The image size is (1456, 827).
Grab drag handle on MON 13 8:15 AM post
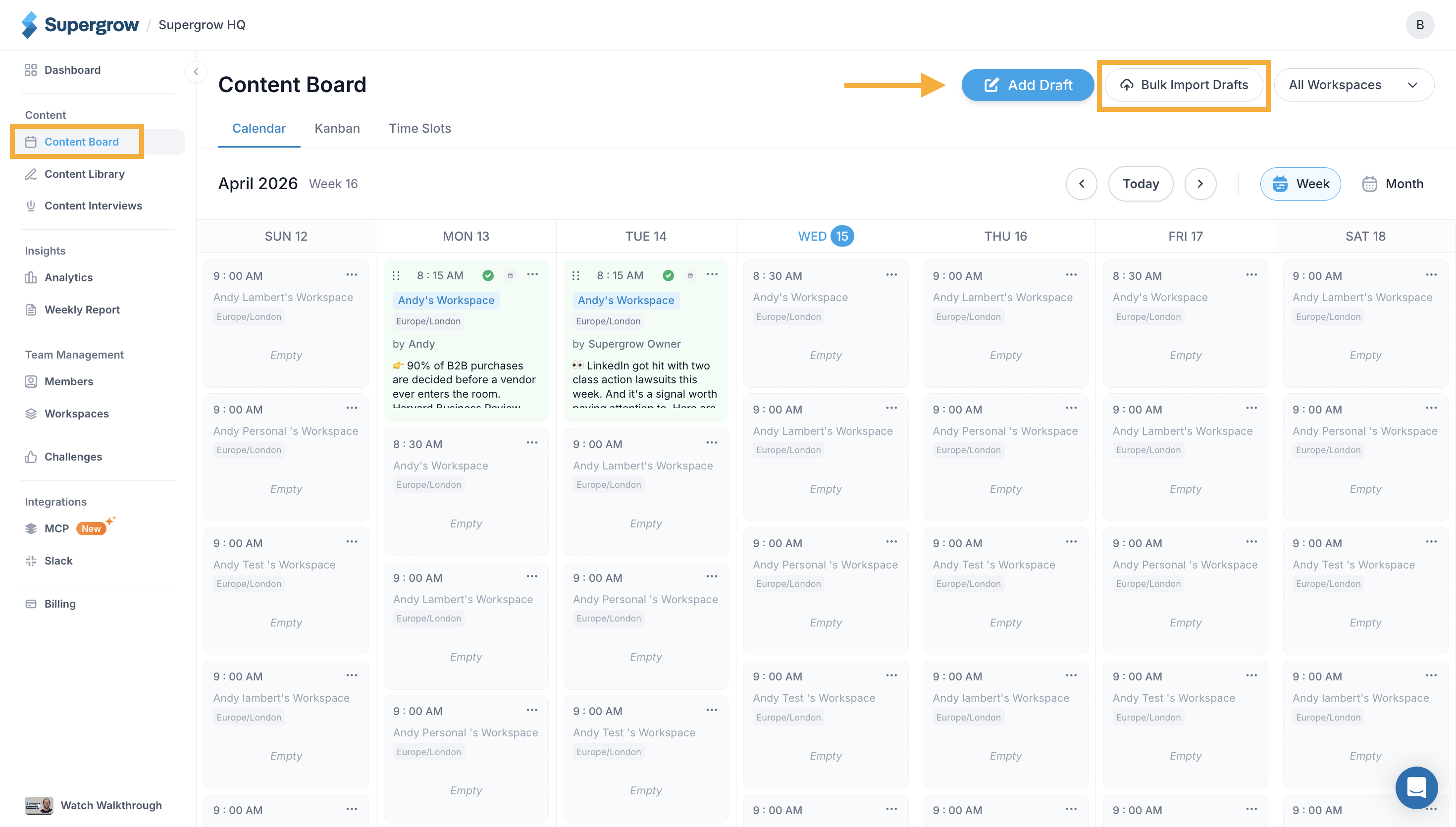[396, 275]
